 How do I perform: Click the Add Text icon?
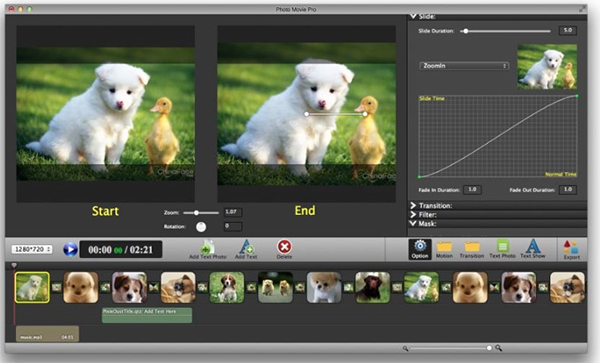246,247
